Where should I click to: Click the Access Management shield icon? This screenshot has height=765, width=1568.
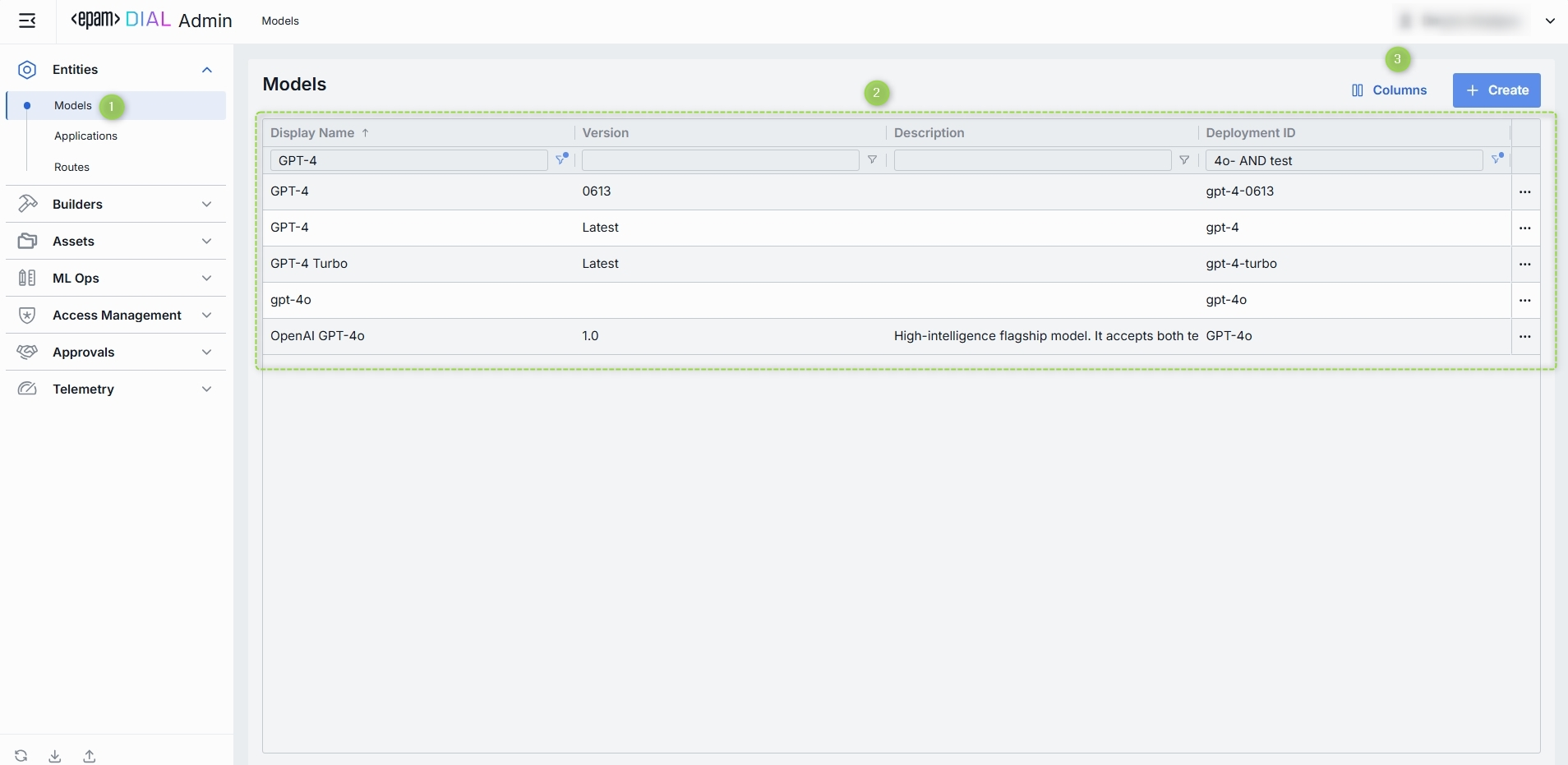coord(27,315)
